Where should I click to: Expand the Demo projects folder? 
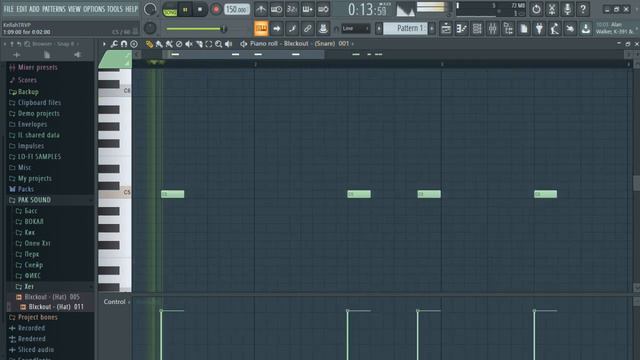[x=38, y=113]
